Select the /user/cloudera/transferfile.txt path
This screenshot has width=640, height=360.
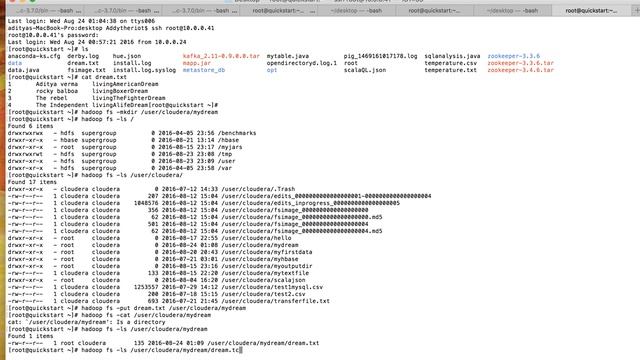[x=276, y=301]
